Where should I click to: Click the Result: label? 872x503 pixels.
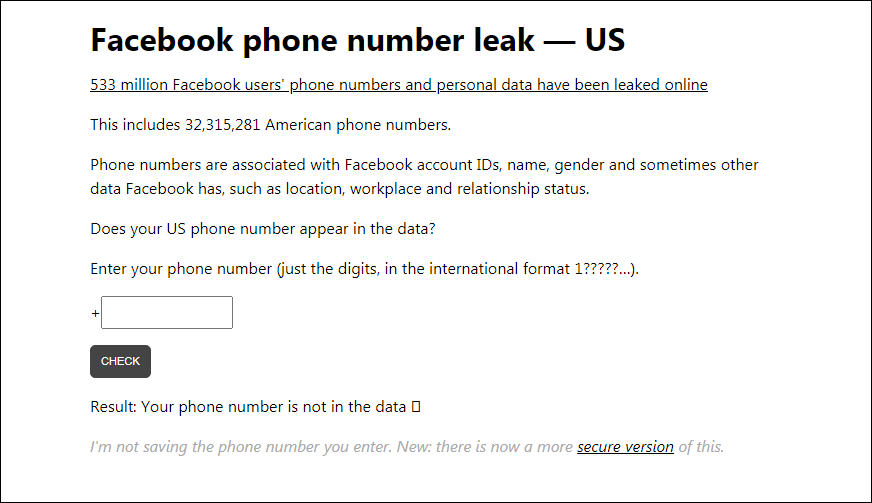click(x=113, y=407)
